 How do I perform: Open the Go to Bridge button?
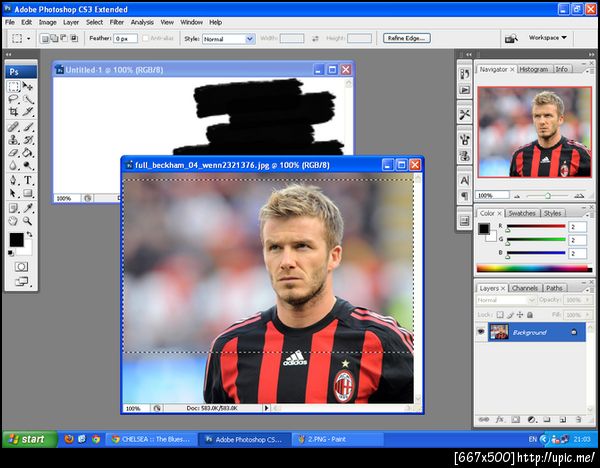[511, 38]
